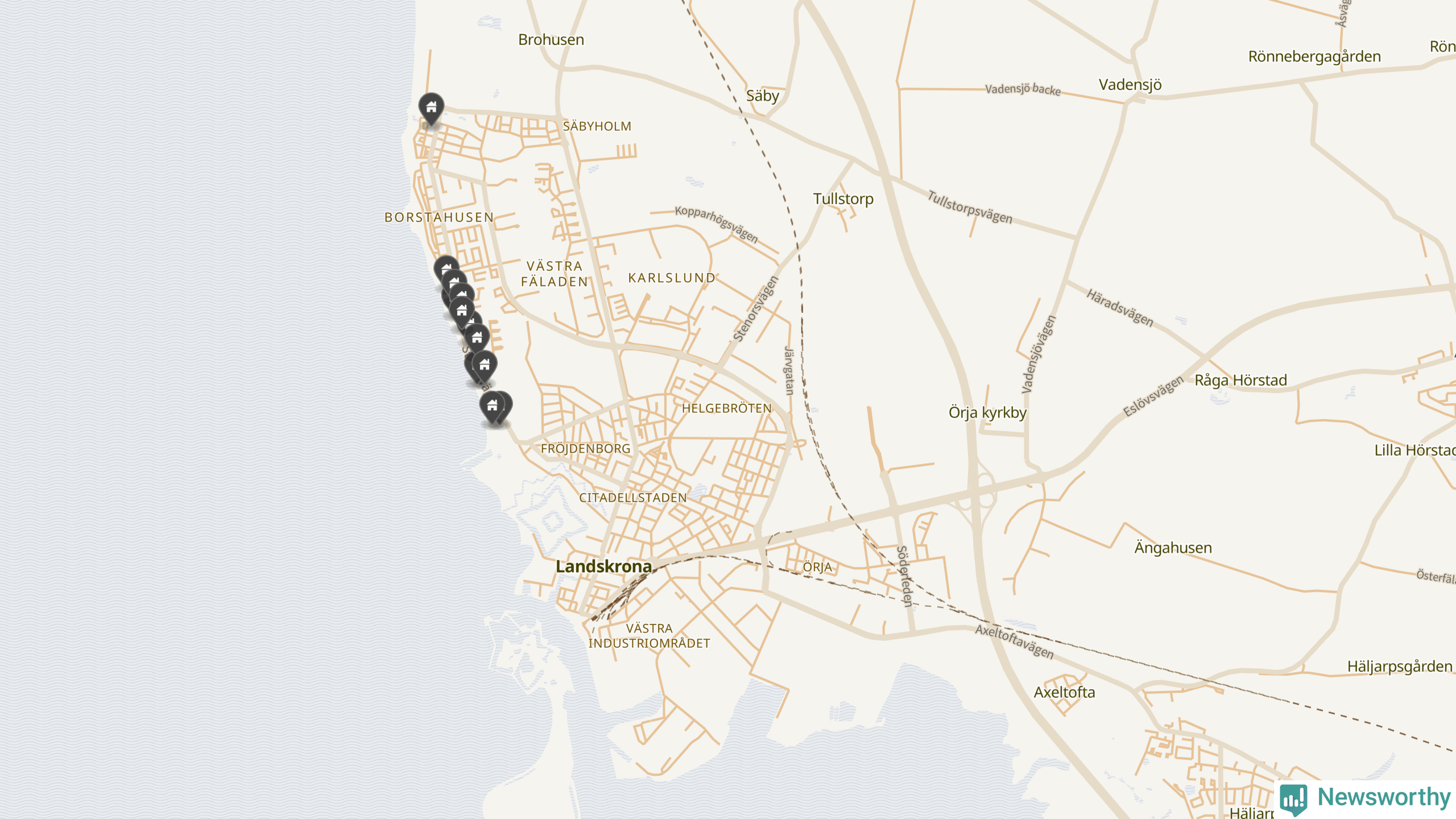Click the Newsworthy chart logo icon
The width and height of the screenshot is (1456, 819).
1293,799
